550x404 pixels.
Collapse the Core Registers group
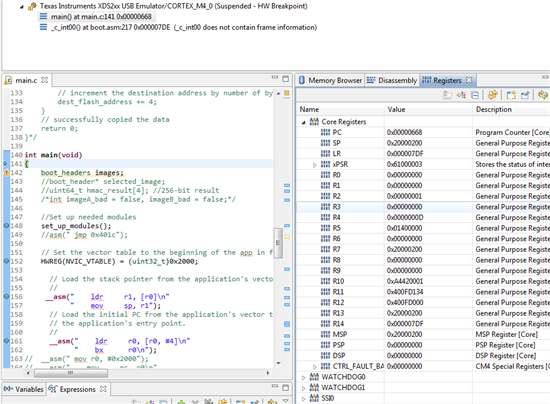(x=303, y=122)
